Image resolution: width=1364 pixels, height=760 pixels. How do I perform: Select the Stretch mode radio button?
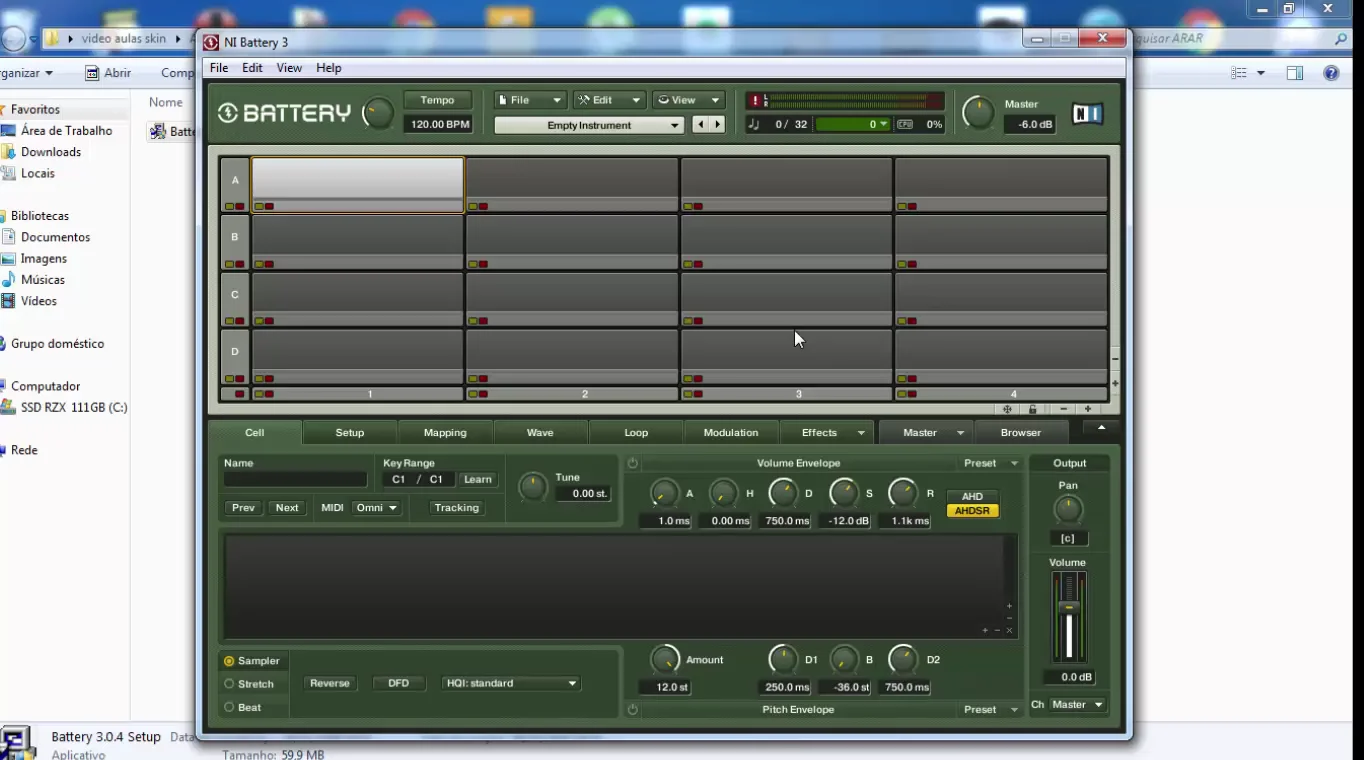click(x=229, y=684)
